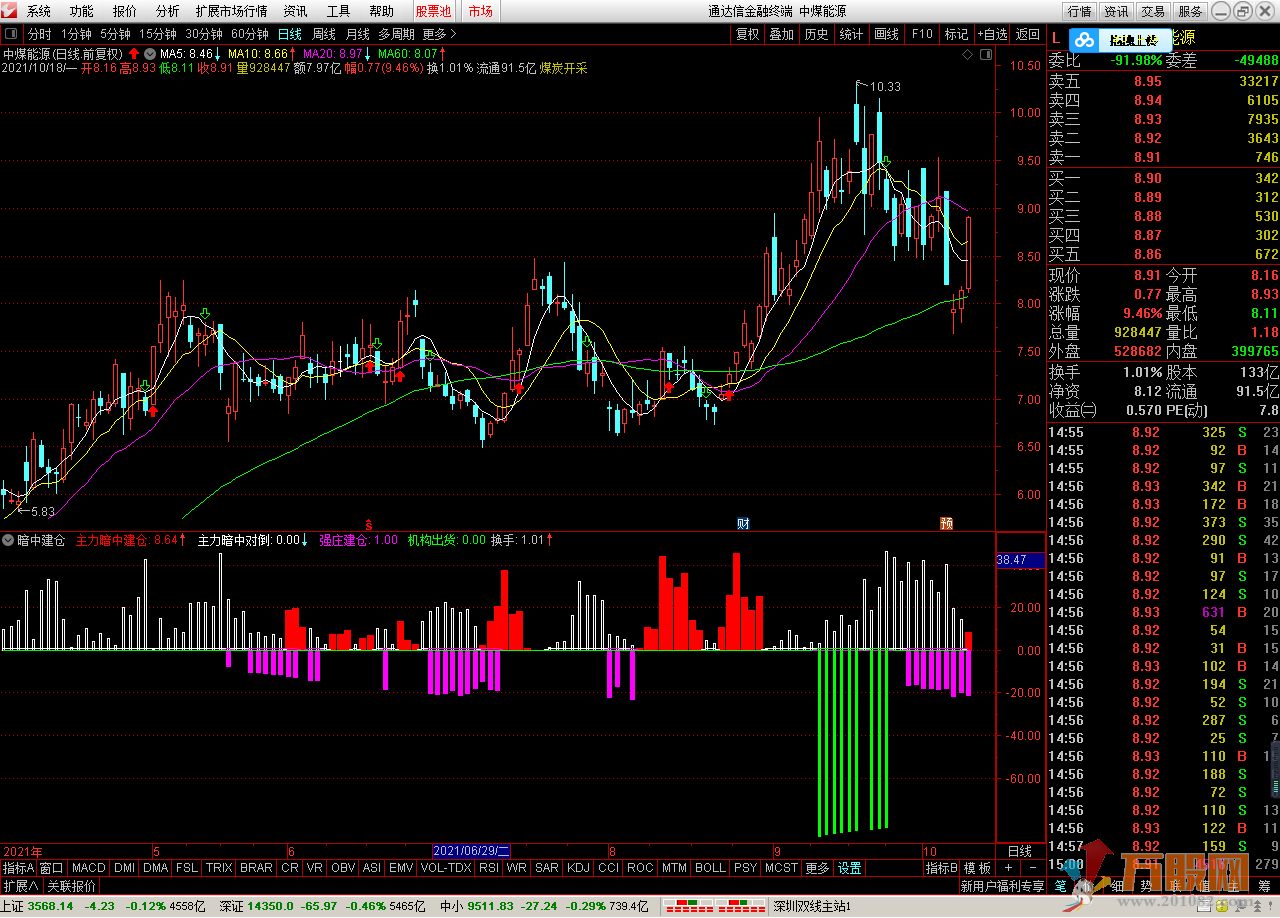Click the blue 财 marker on the chart
Screen dimensions: 1280x918
[x=743, y=524]
